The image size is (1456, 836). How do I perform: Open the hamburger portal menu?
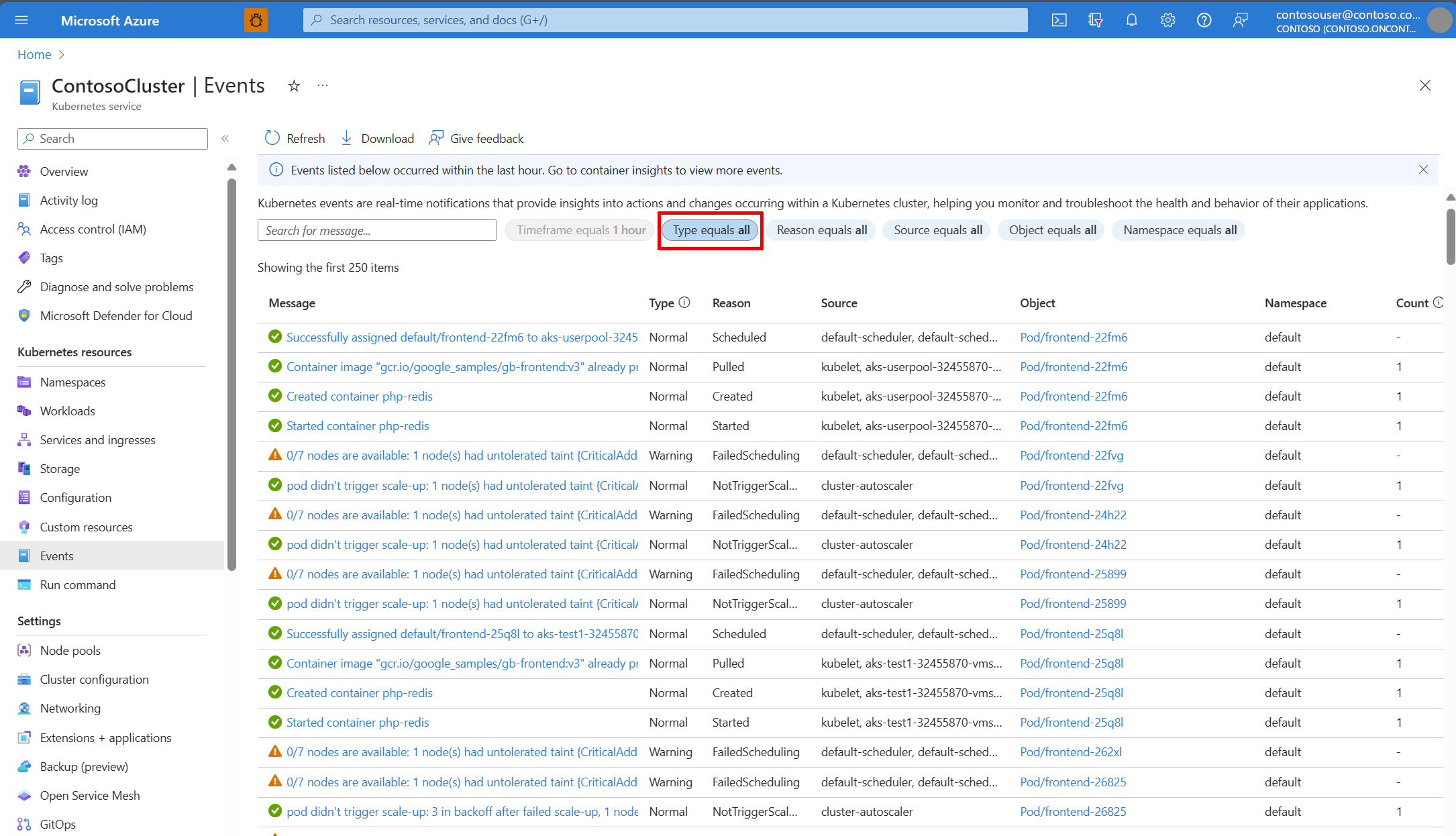click(x=21, y=20)
